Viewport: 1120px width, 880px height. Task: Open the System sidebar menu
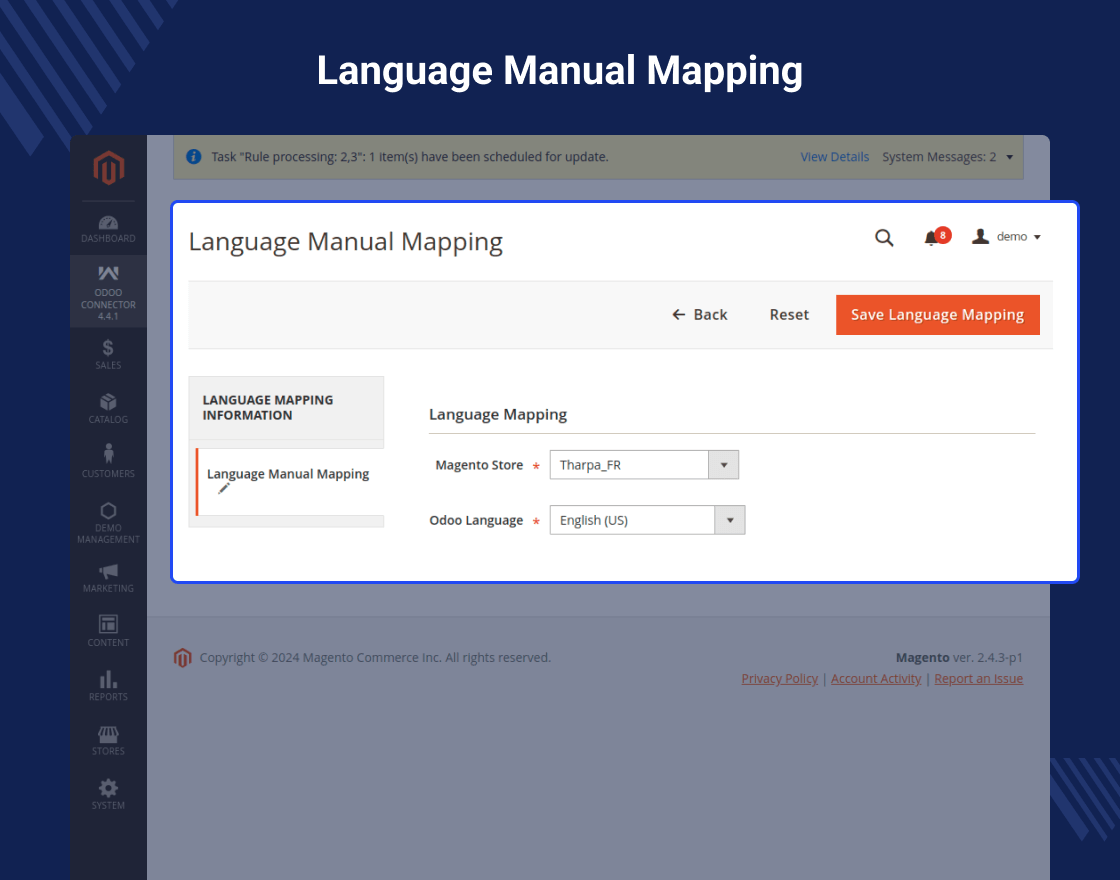click(x=109, y=794)
